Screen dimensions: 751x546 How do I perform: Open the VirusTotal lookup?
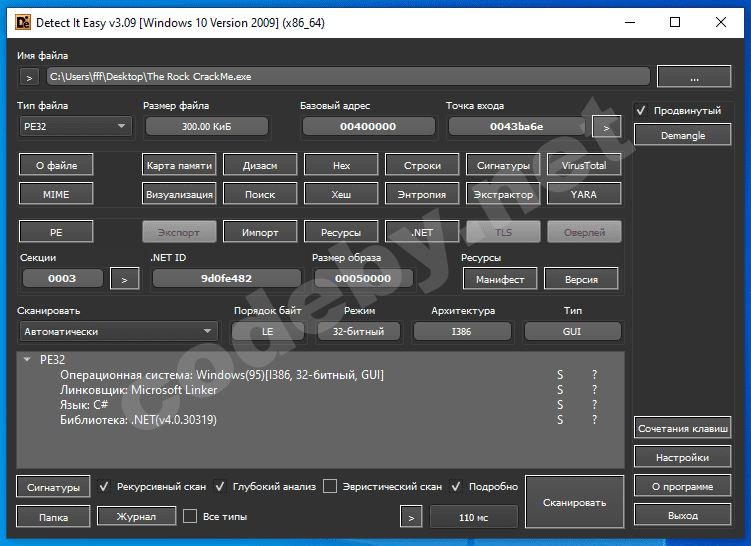click(x=584, y=165)
